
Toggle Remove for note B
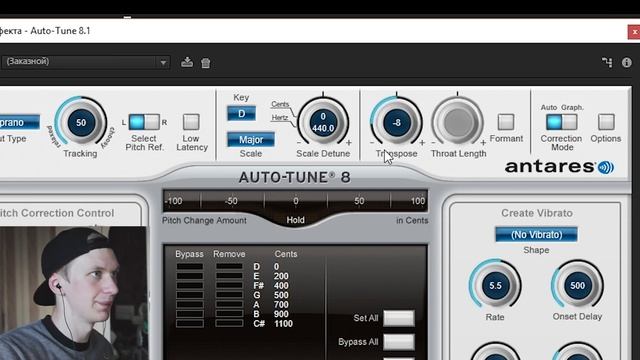click(x=229, y=314)
